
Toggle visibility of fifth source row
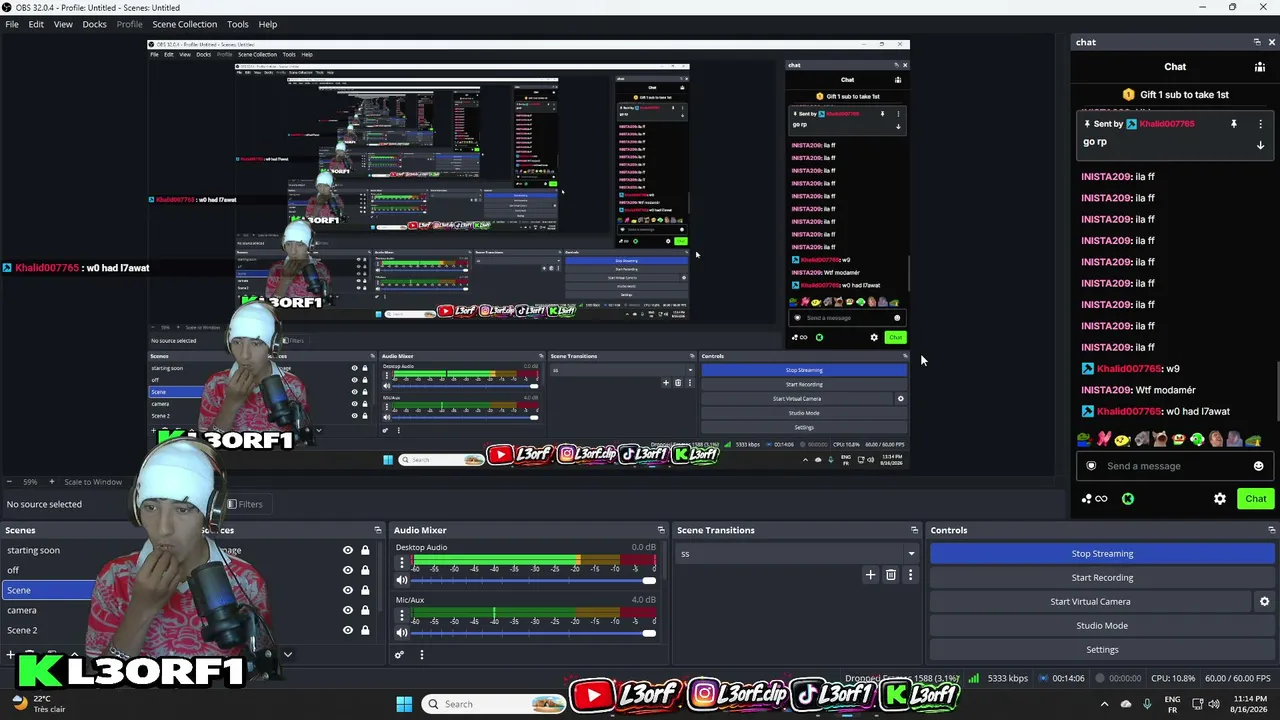[348, 630]
